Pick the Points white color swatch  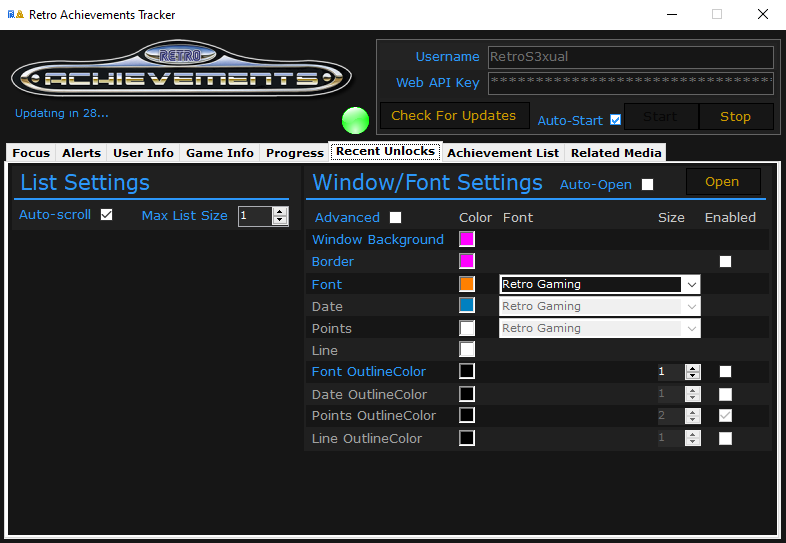coord(467,328)
